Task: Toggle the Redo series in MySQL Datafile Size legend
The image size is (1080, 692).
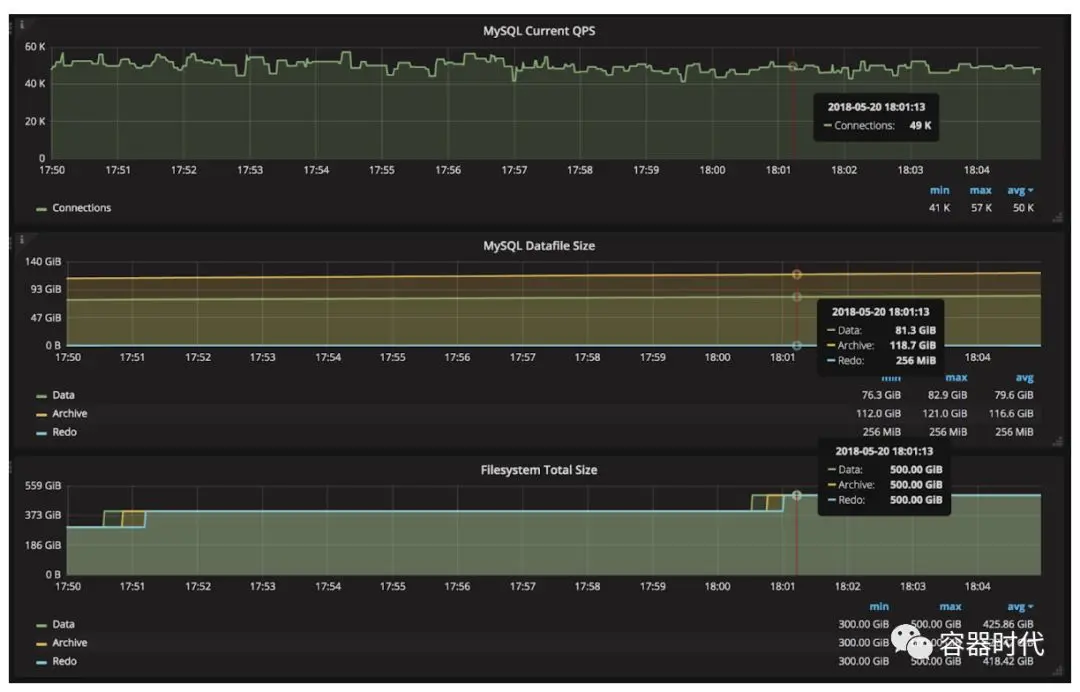Action: tap(65, 432)
